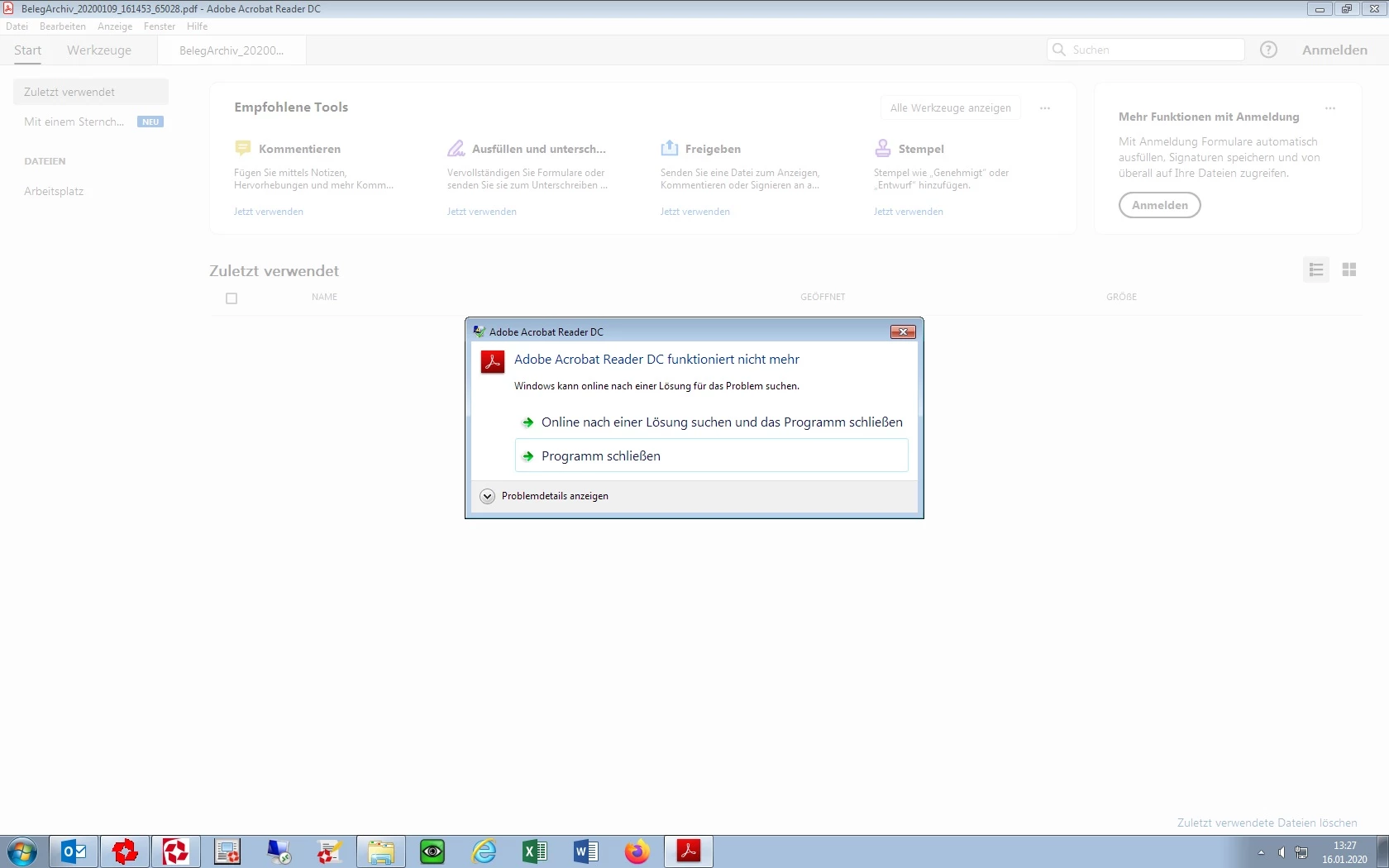Switch to list view icon
The height and width of the screenshot is (868, 1389).
[1316, 269]
